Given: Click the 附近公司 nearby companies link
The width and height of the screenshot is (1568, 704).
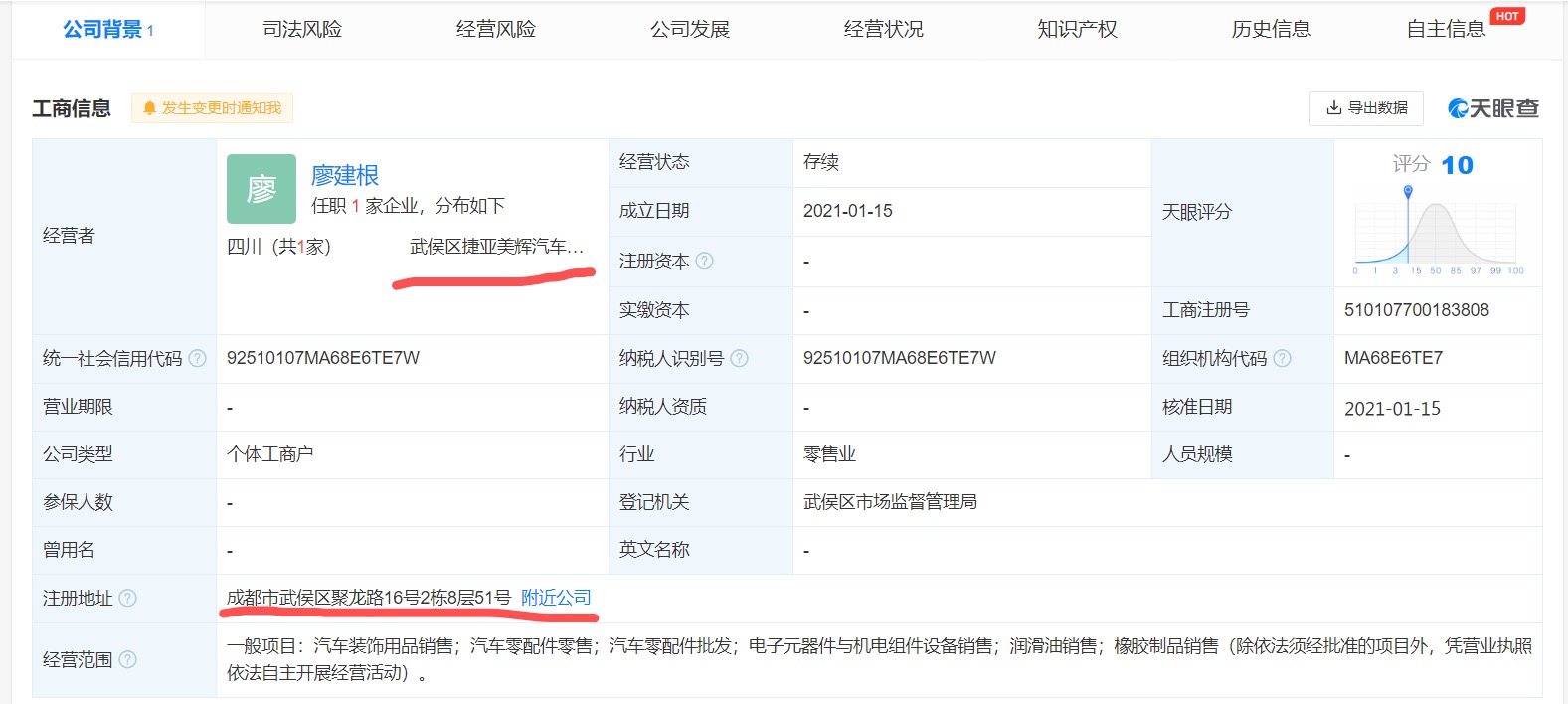Looking at the screenshot, I should [x=556, y=598].
